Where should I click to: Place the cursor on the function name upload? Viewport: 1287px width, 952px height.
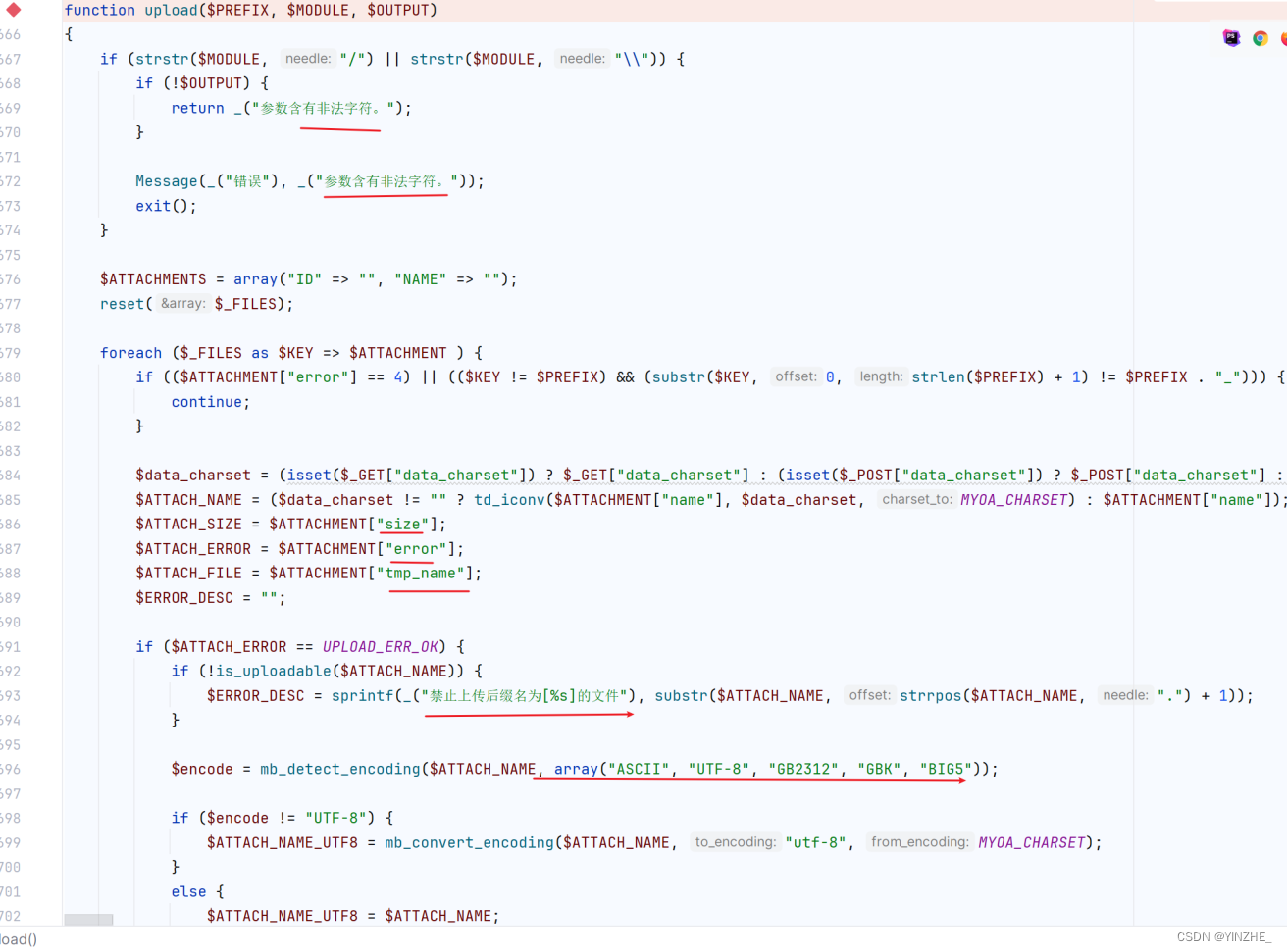pyautogui.click(x=172, y=10)
